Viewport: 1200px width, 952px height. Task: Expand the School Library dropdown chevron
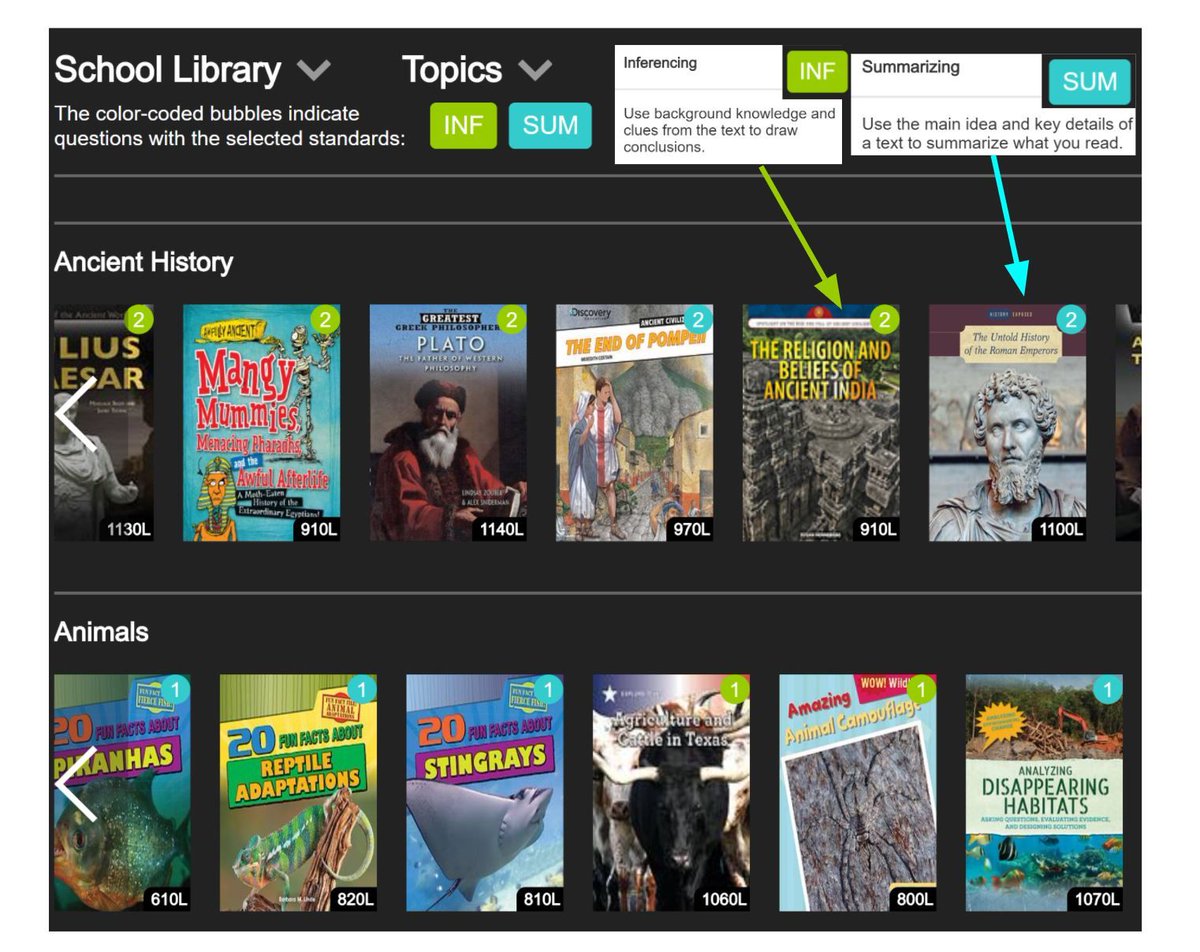[314, 71]
